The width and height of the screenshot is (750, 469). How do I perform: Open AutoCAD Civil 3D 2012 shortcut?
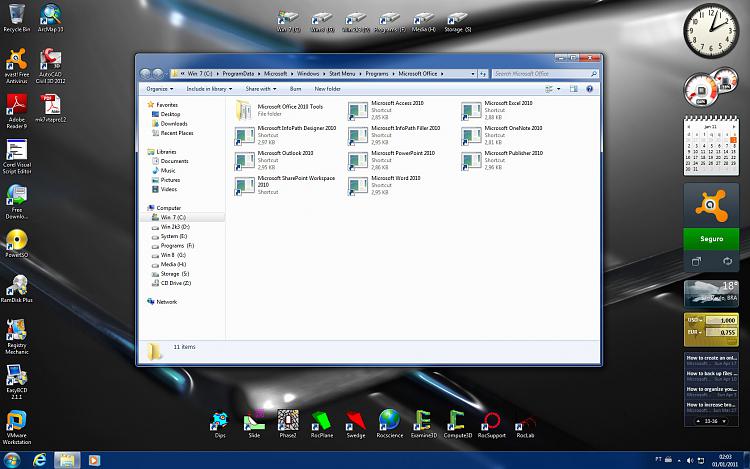click(50, 66)
